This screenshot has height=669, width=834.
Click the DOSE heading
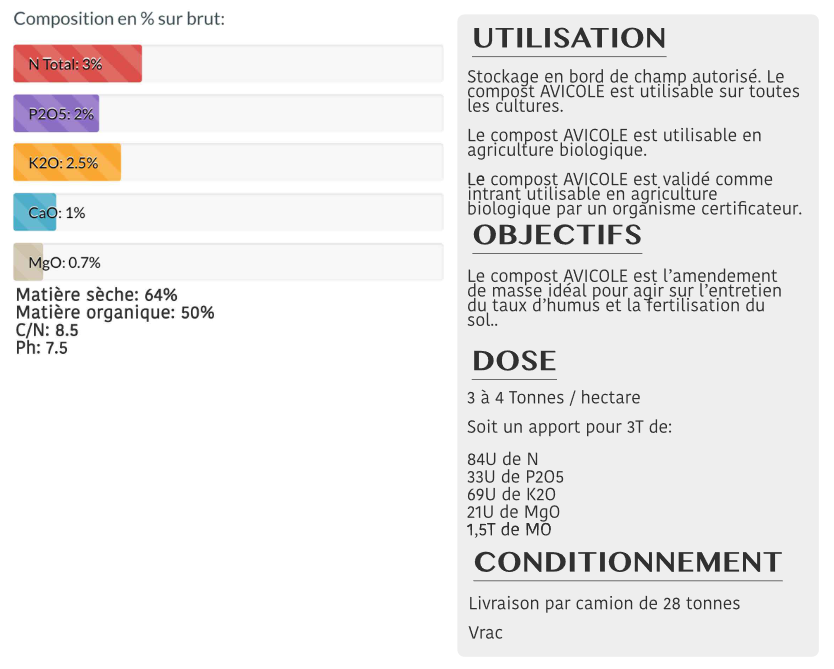pos(514,361)
